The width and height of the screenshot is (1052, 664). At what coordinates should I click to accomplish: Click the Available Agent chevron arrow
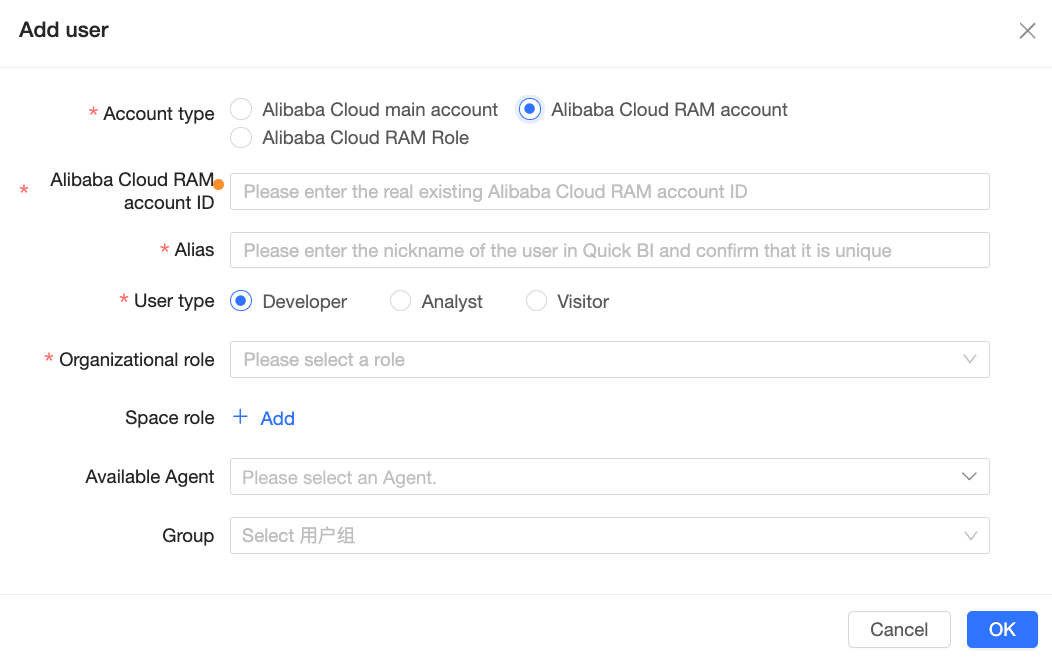coord(969,477)
